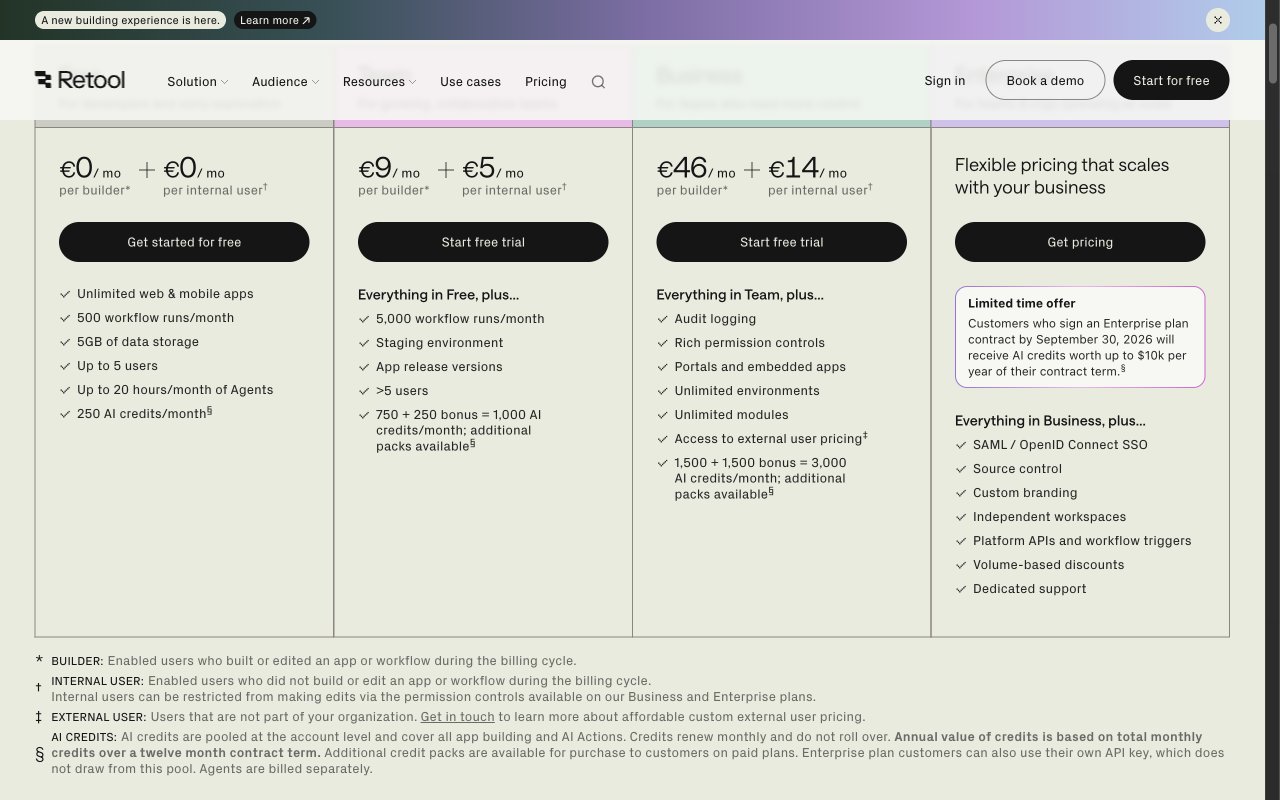
Task: Click the Retool logo
Action: coord(80,80)
